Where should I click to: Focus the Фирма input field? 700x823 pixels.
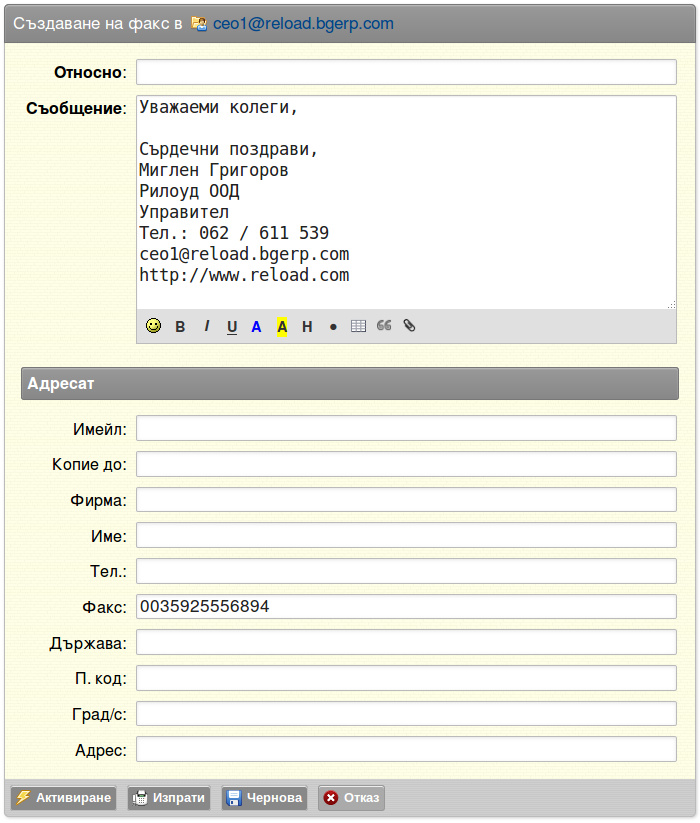pyautogui.click(x=406, y=500)
